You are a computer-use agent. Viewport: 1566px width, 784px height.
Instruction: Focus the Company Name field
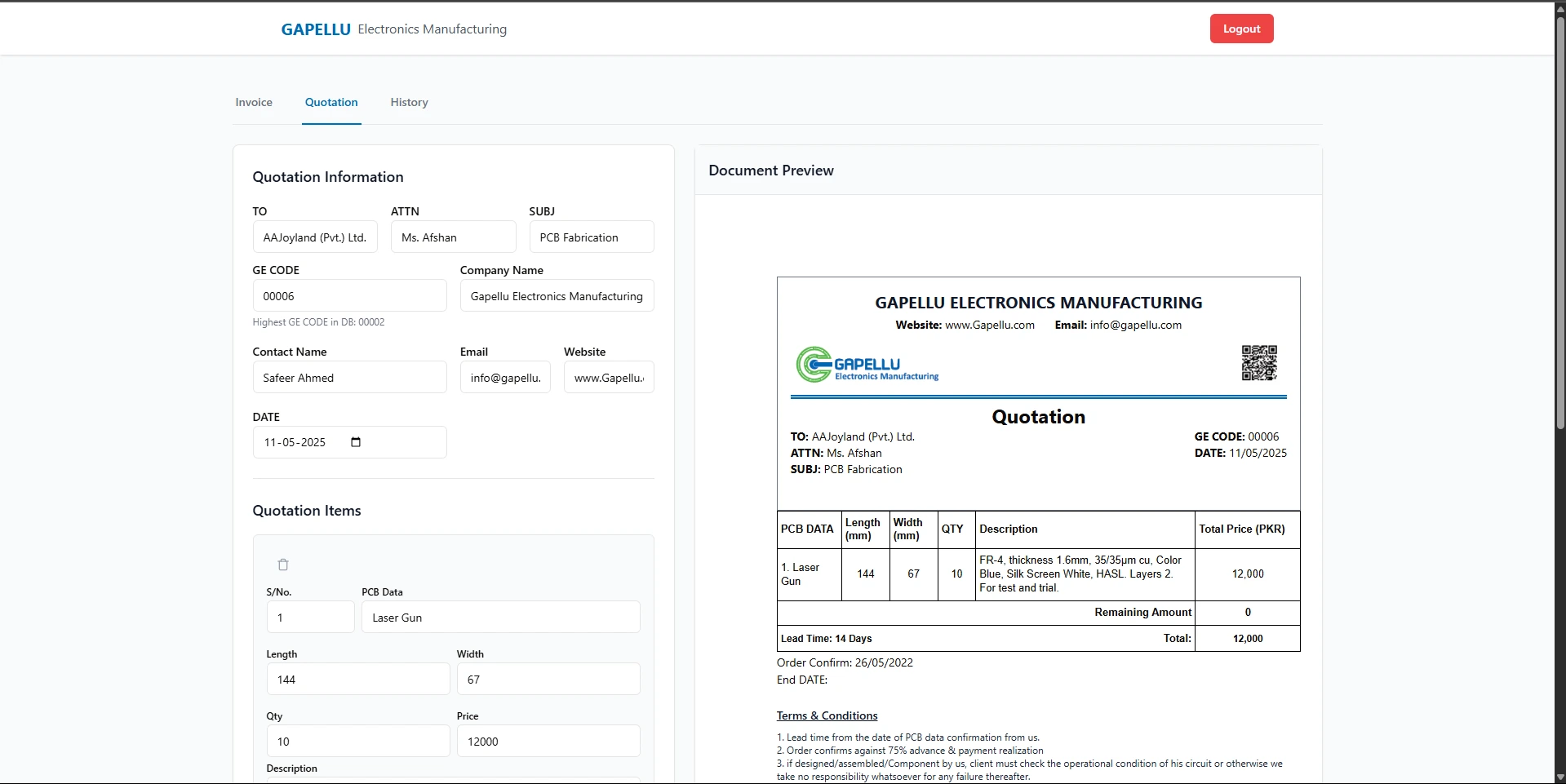coord(557,296)
